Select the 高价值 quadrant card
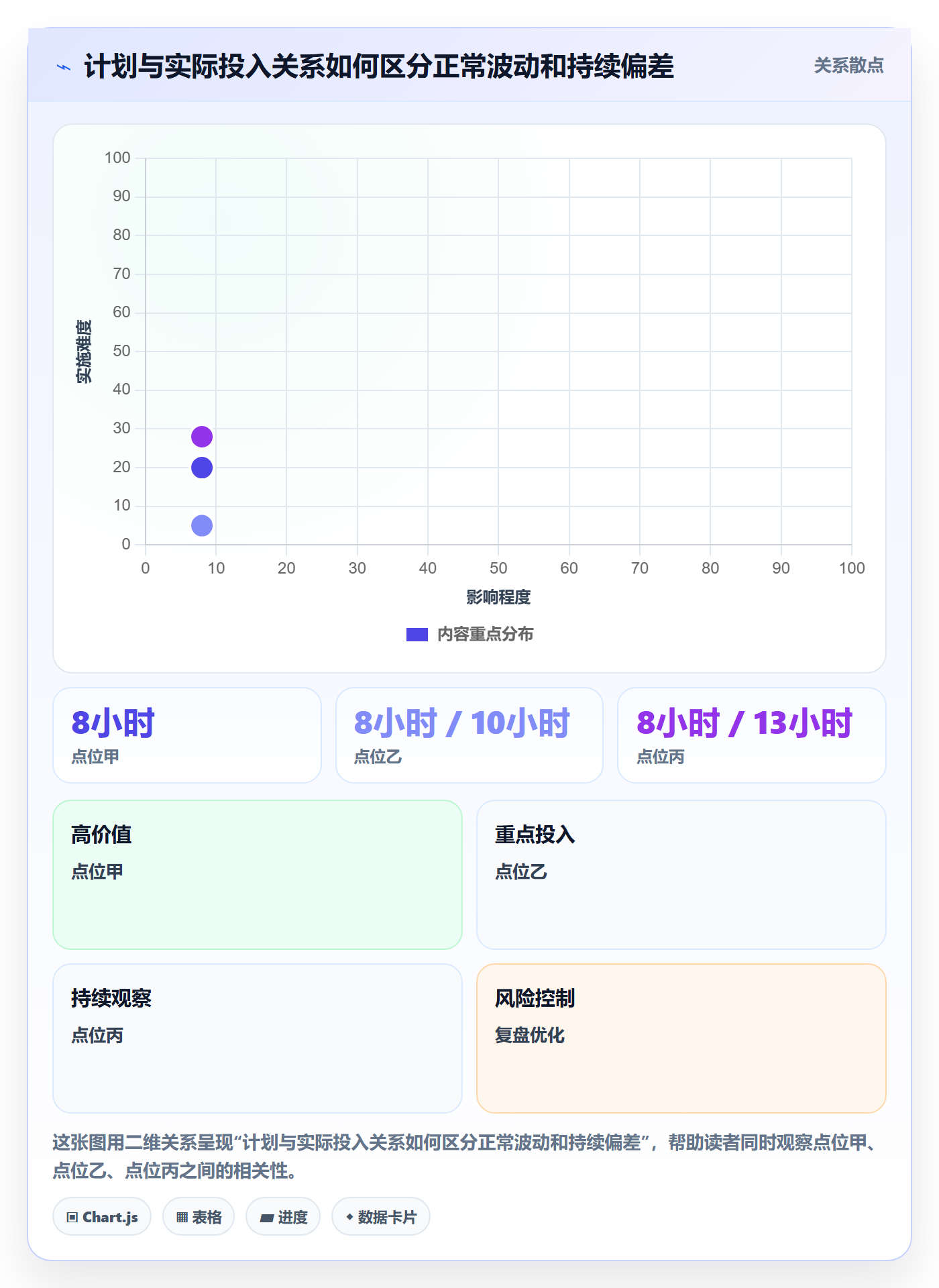The image size is (939, 1288). (x=258, y=875)
